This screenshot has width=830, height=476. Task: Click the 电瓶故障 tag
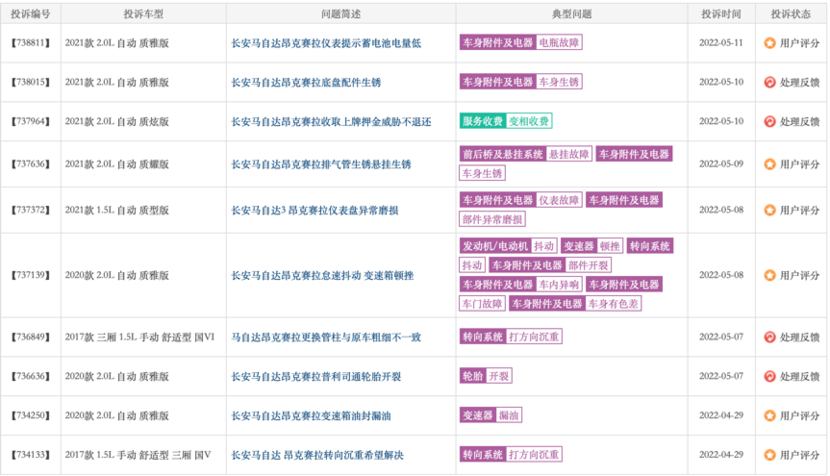(559, 42)
